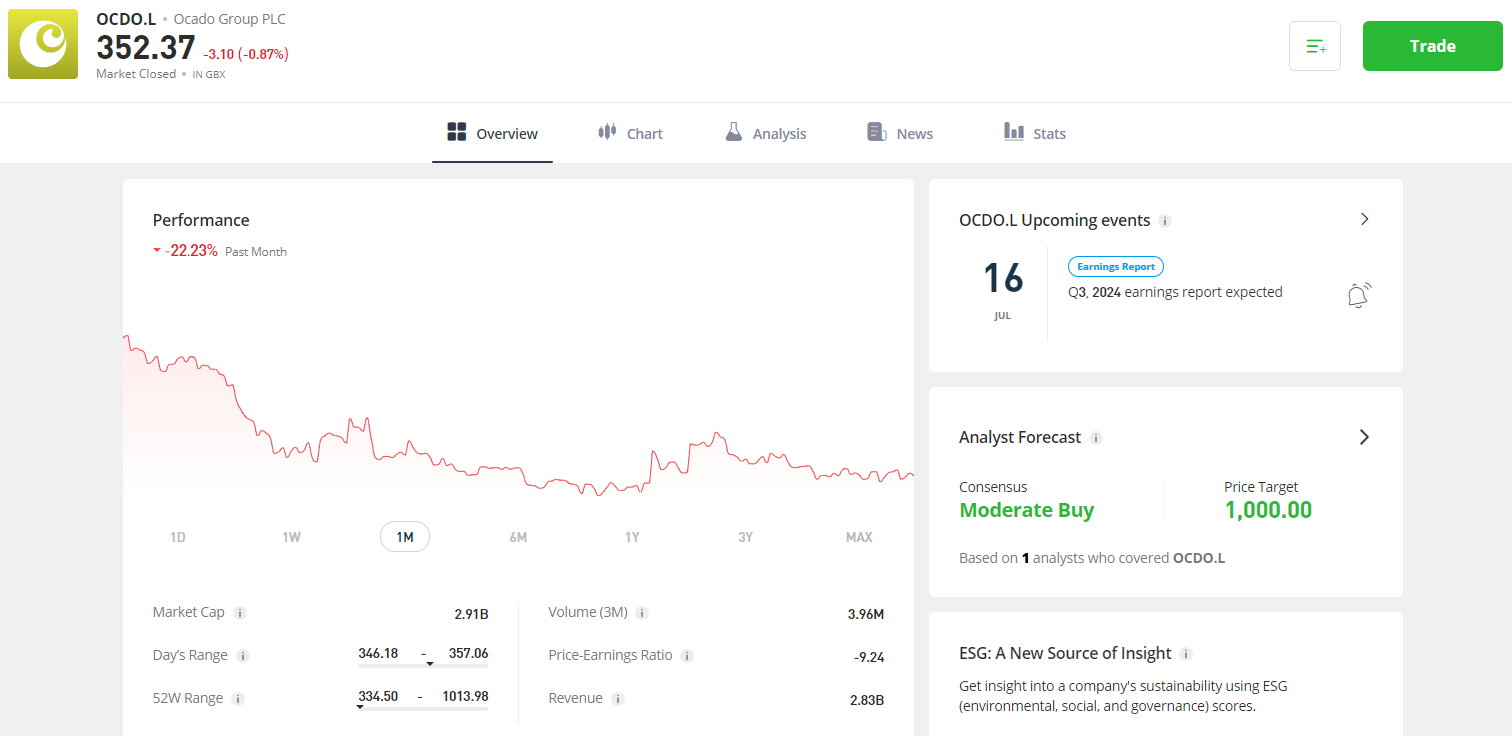
Task: Click the 52W Range slider bar
Action: [423, 708]
